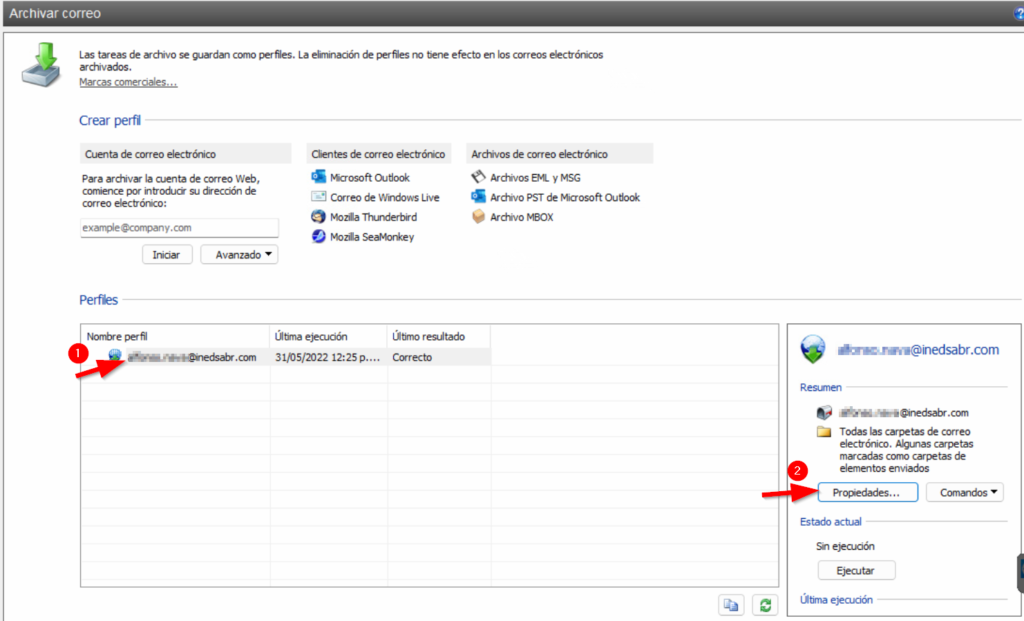
Task: Open Propiedades for the selected profile
Action: tap(867, 492)
